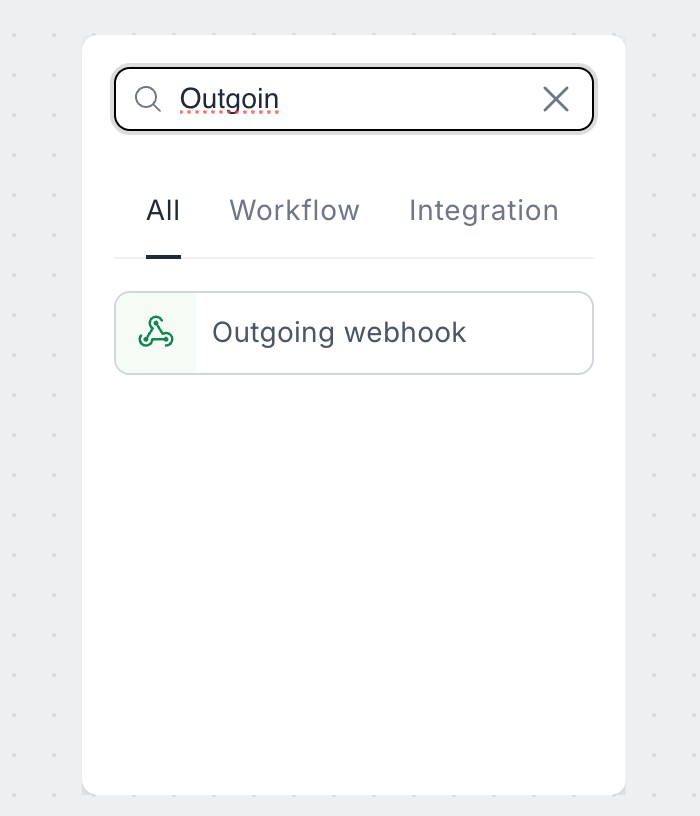Switch to the Workflow tab
The width and height of the screenshot is (700, 816).
coord(294,211)
